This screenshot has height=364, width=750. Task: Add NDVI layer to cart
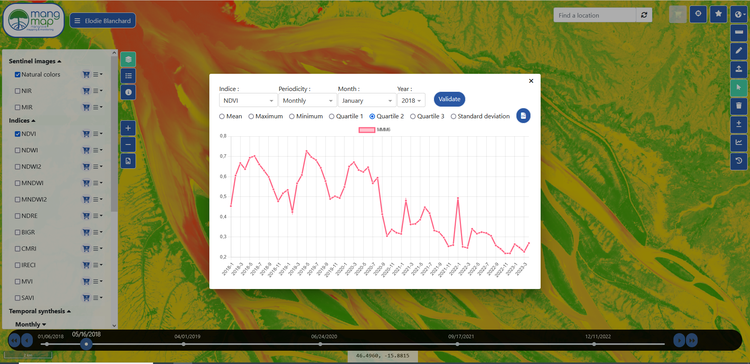(x=86, y=134)
